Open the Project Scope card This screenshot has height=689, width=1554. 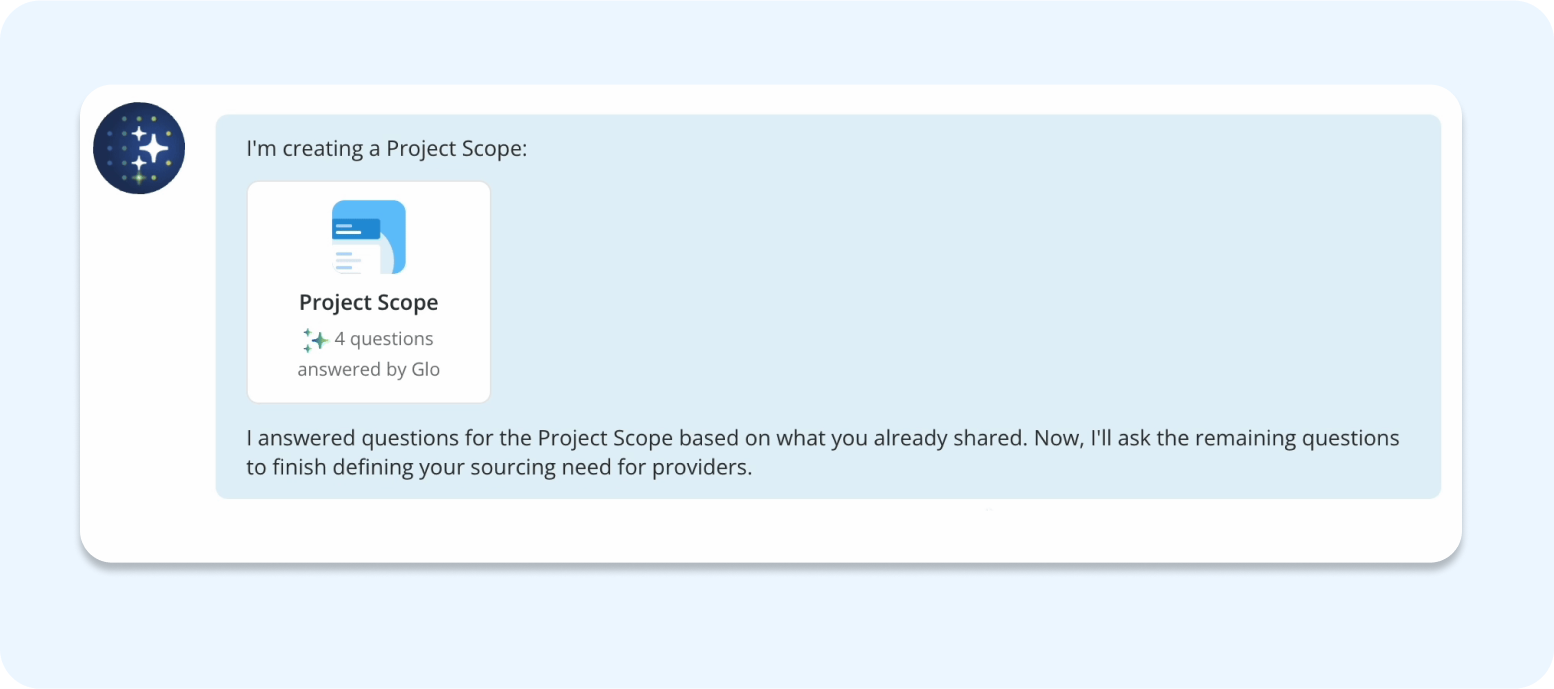368,292
